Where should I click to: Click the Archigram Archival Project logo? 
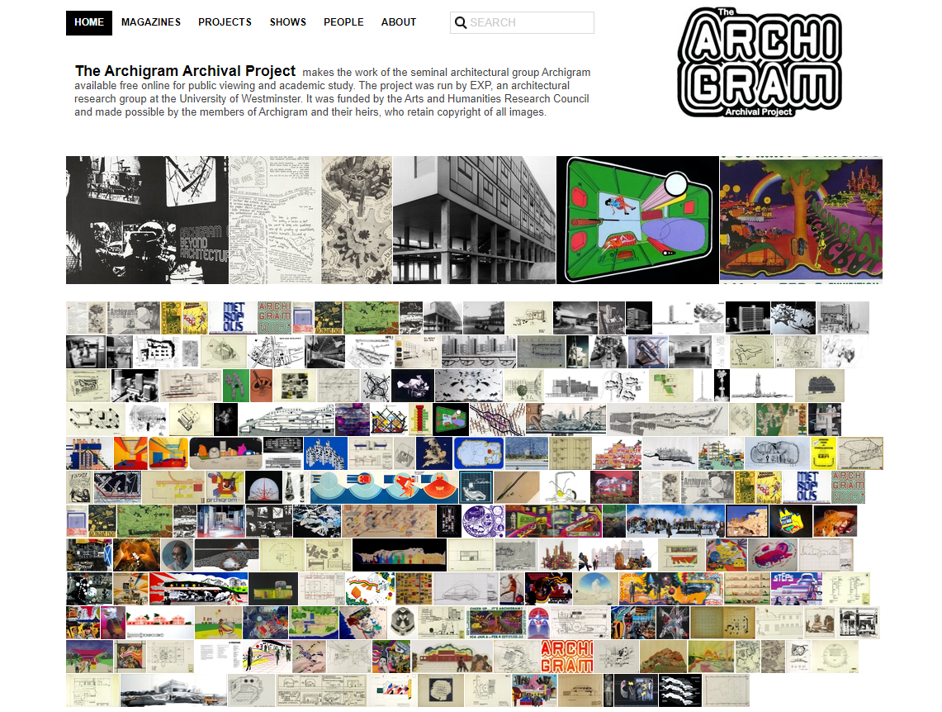click(760, 62)
